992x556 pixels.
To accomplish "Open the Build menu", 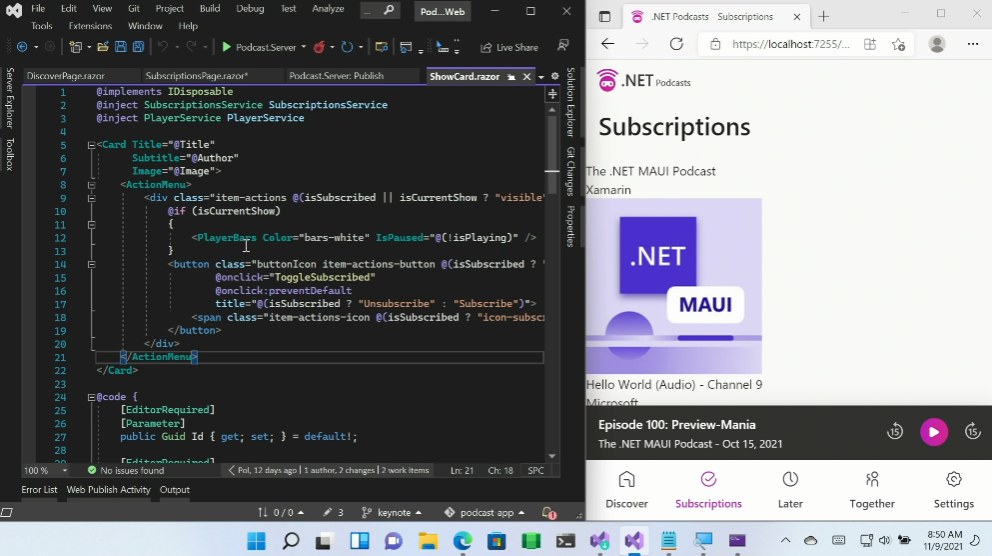I will pos(210,9).
